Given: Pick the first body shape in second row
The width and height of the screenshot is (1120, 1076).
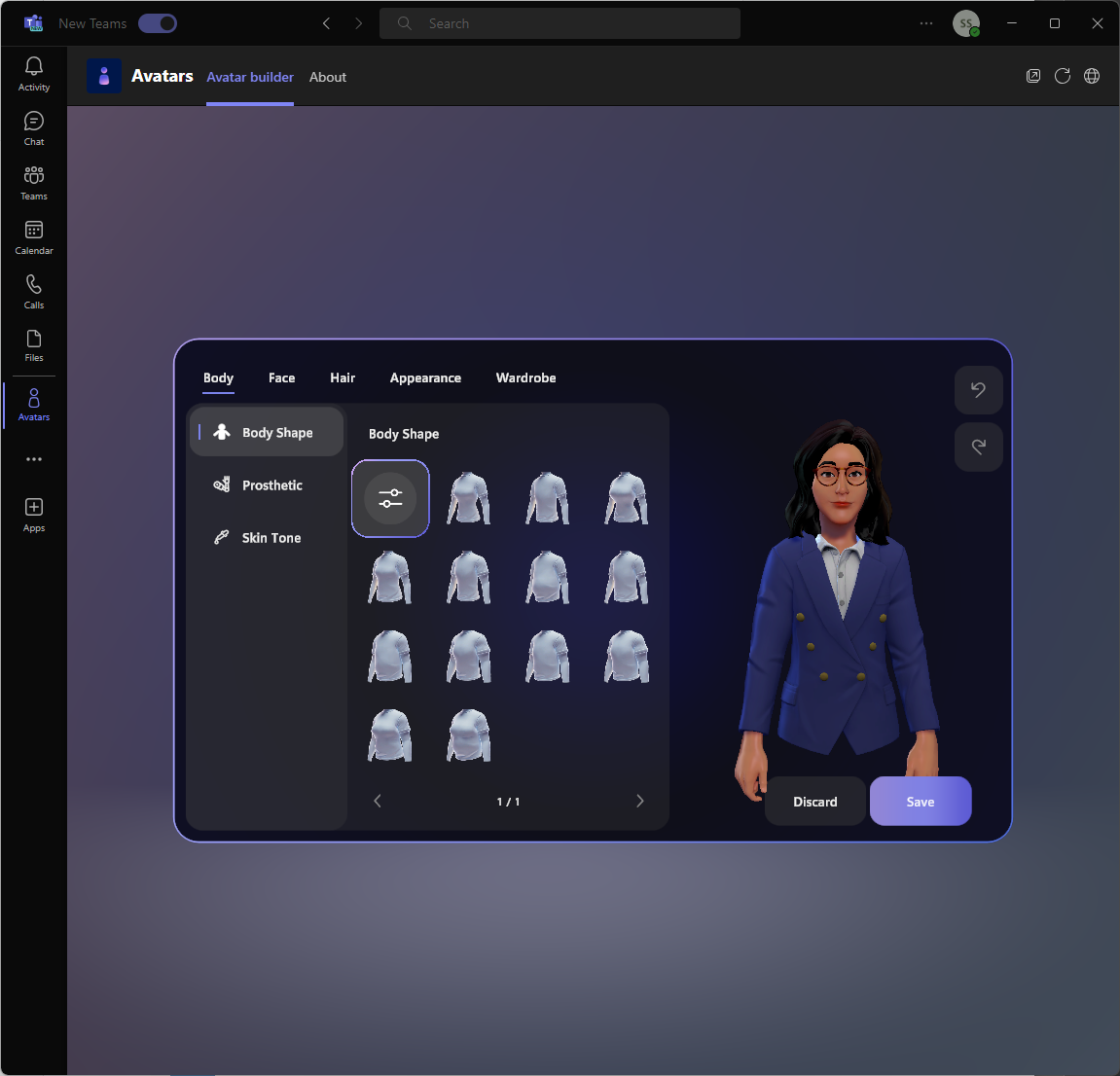Looking at the screenshot, I should click(390, 577).
